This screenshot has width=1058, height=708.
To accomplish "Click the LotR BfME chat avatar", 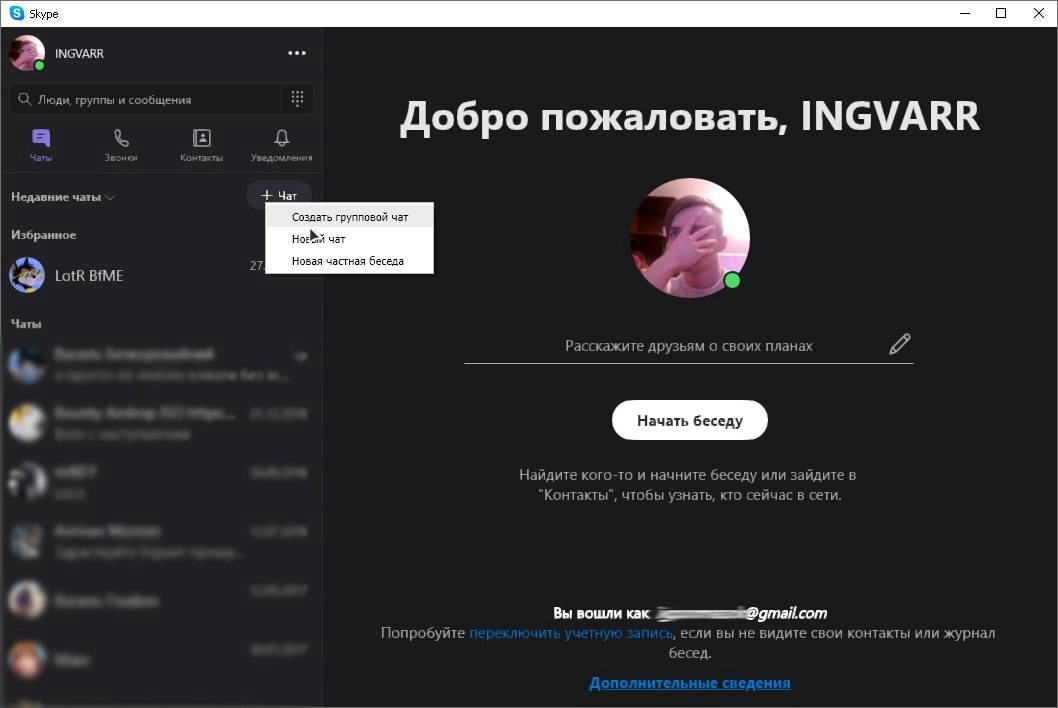I will pyautogui.click(x=27, y=275).
